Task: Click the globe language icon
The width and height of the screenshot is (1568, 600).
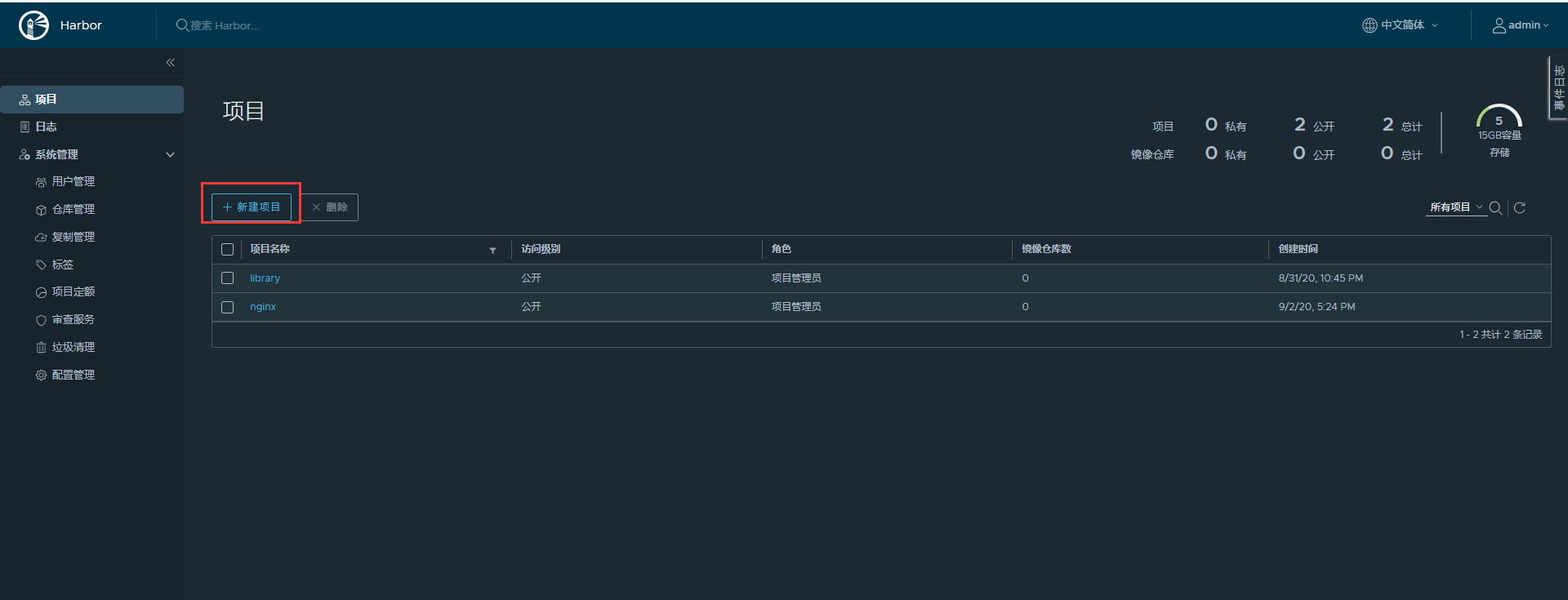Action: pyautogui.click(x=1370, y=25)
